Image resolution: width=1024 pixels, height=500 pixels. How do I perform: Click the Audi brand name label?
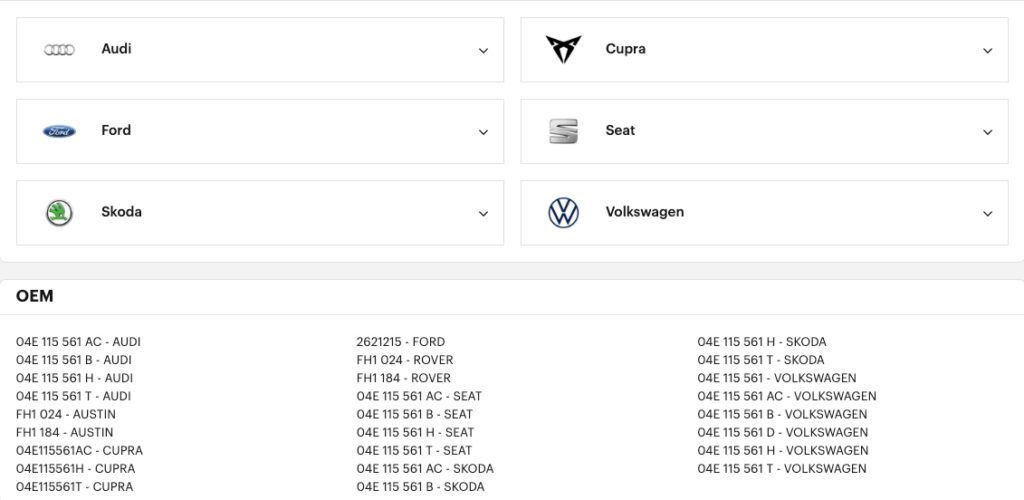[x=116, y=49]
